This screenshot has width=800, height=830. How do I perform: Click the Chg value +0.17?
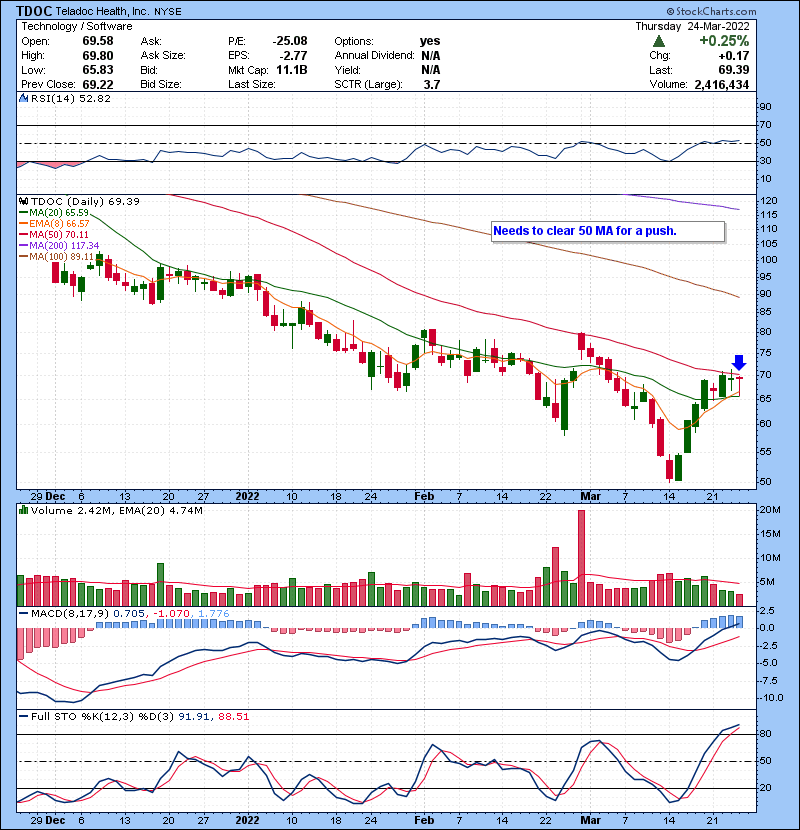tap(734, 55)
